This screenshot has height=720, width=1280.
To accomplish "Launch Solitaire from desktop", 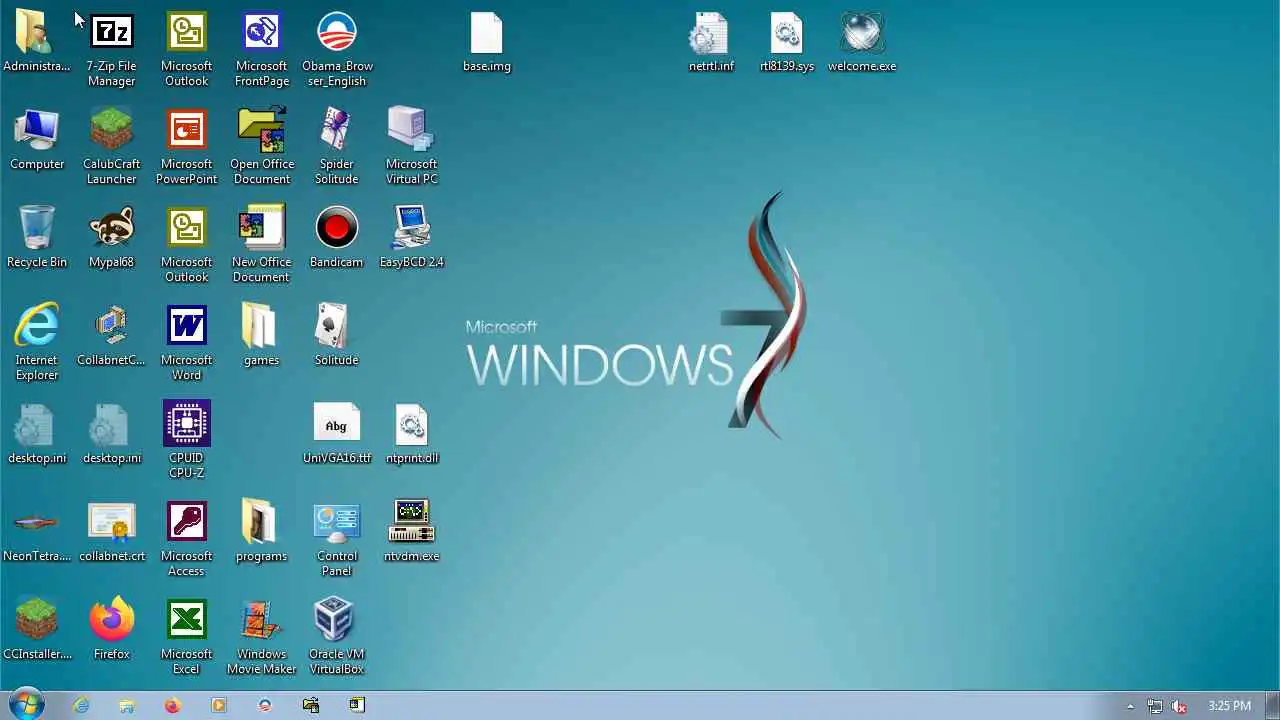I will (x=337, y=336).
